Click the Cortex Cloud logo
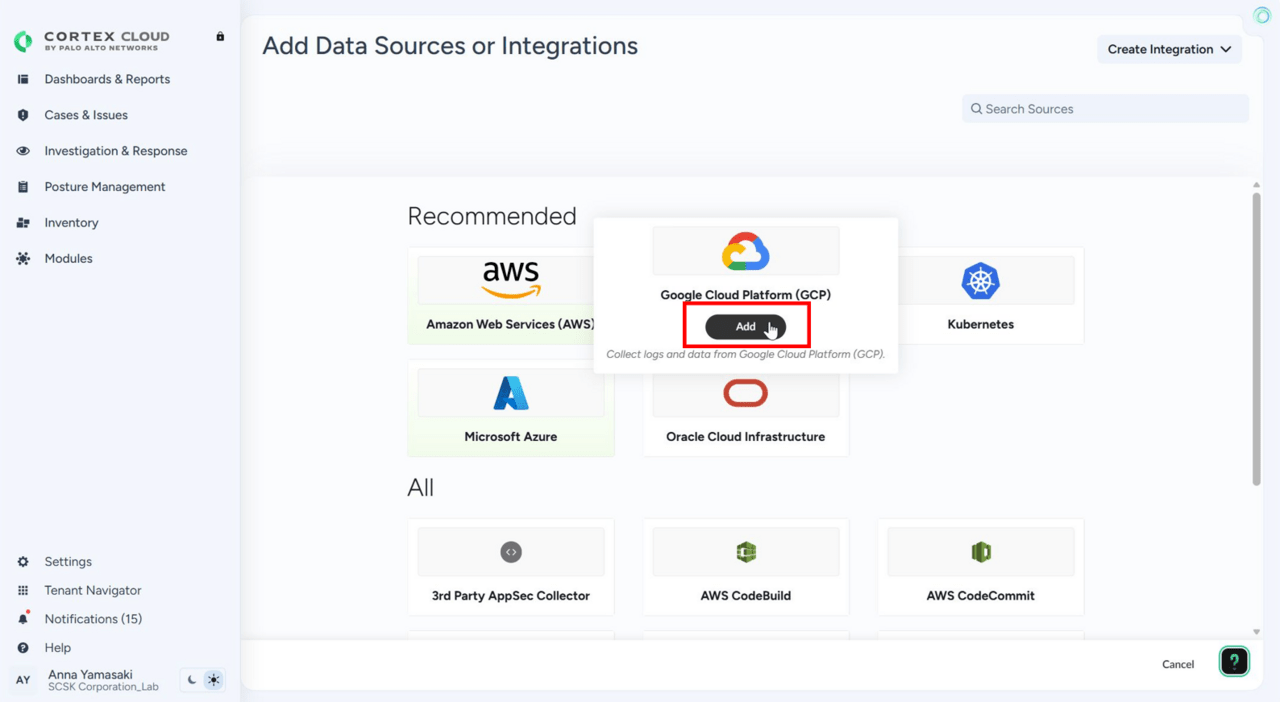 91,40
